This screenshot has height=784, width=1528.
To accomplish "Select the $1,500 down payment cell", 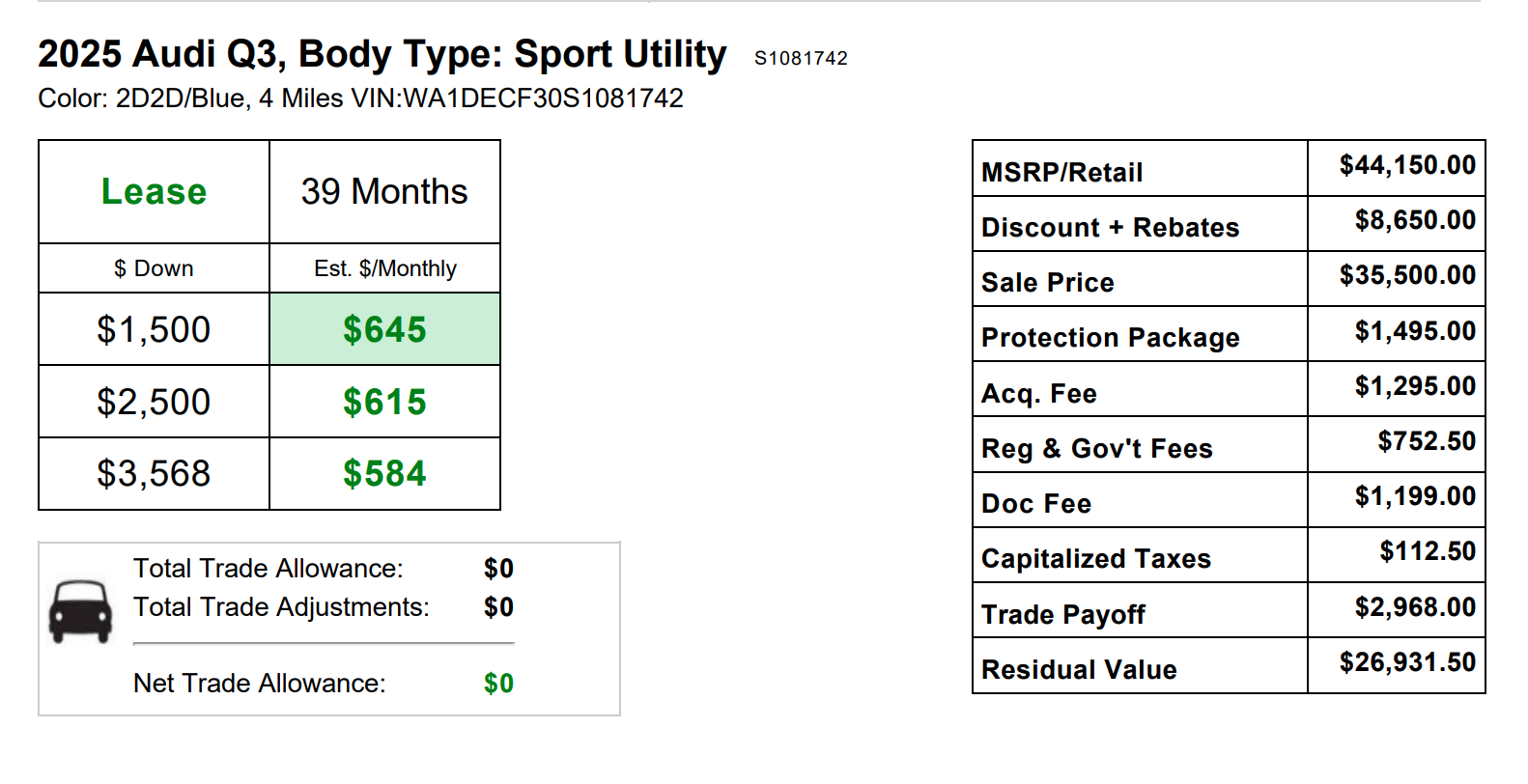I will click(155, 329).
